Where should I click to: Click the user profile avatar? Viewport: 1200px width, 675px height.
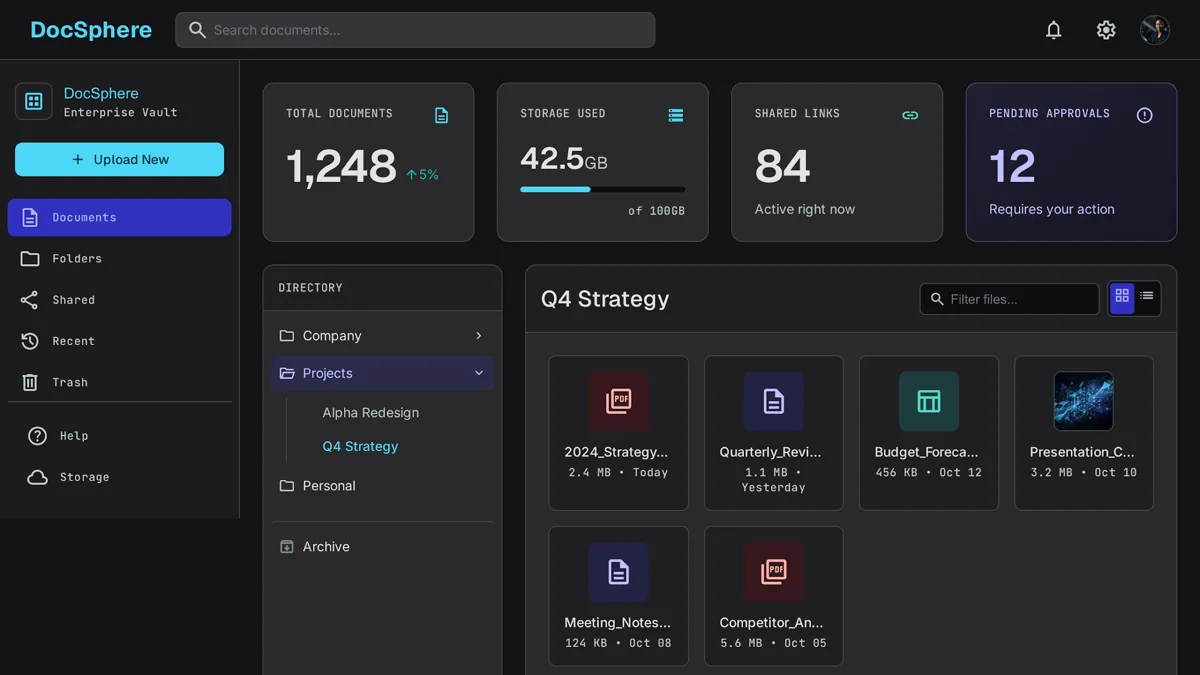1155,30
